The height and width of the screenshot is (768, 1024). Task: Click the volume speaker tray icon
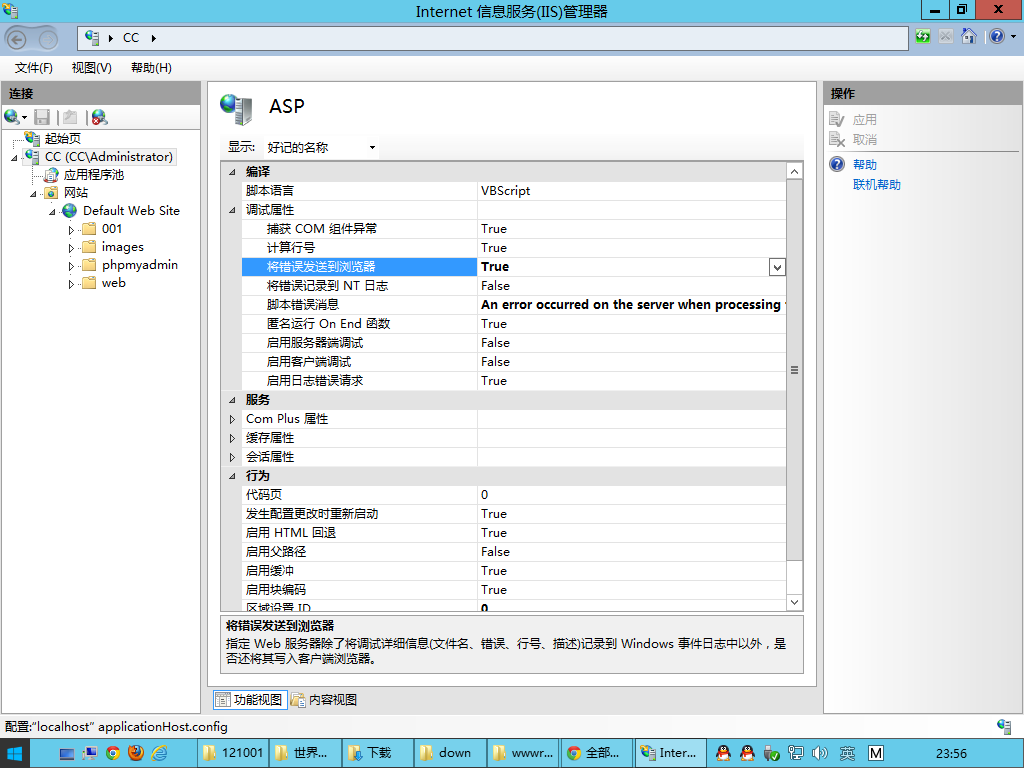click(820, 753)
